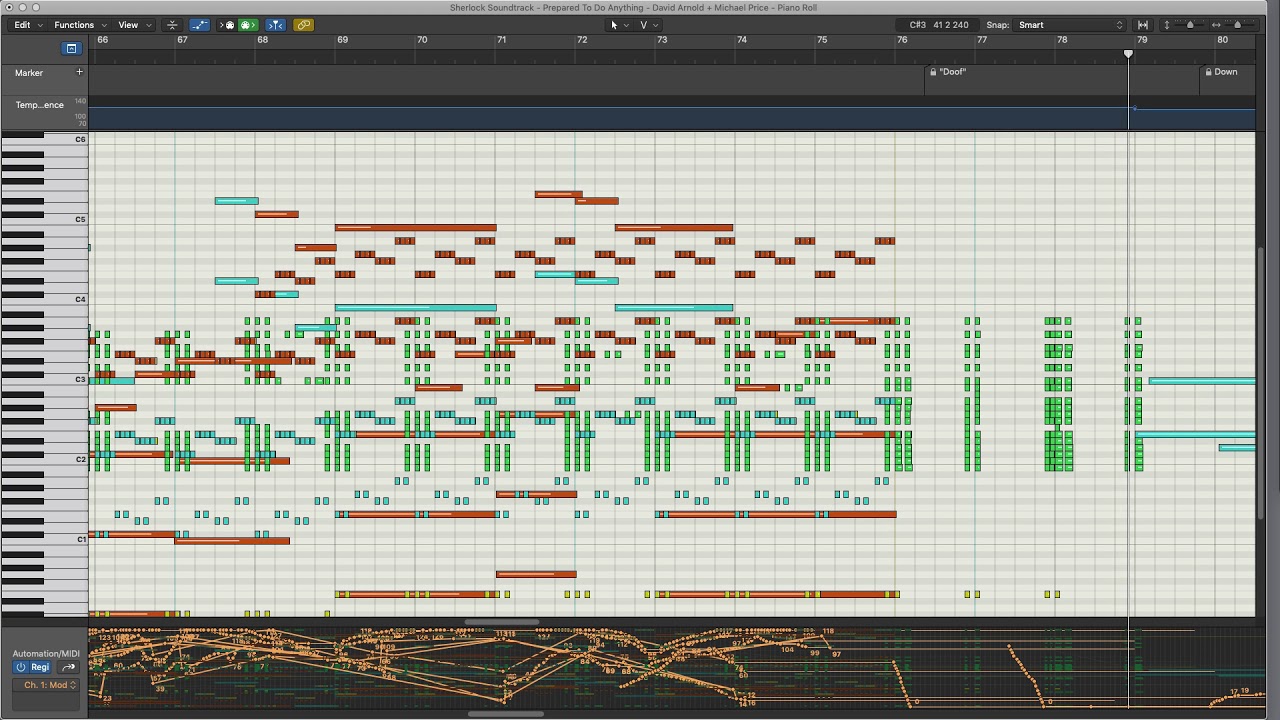Click the C5 piano key

tap(66, 220)
